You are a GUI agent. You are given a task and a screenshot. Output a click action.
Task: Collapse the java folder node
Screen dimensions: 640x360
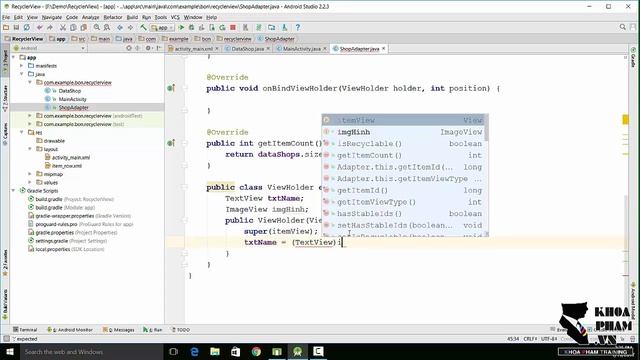tap(22, 74)
